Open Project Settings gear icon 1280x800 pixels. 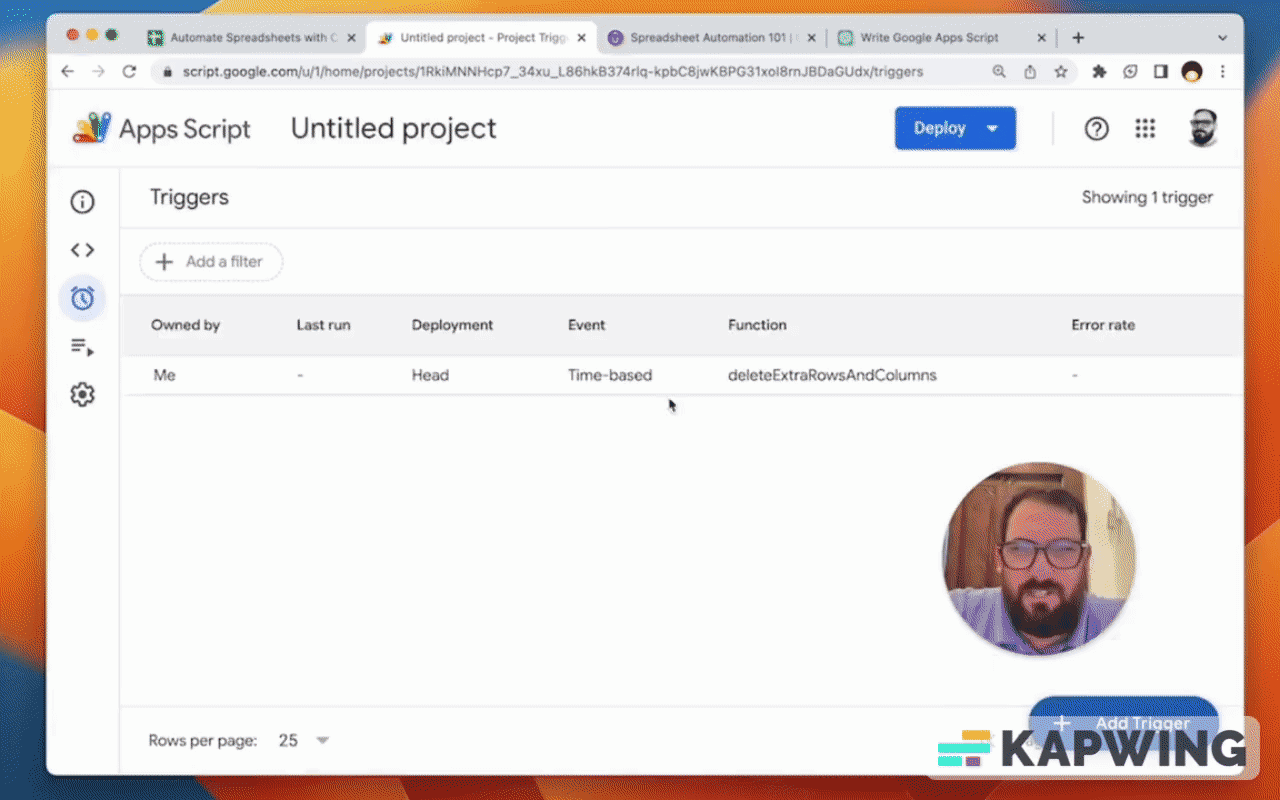tap(82, 395)
